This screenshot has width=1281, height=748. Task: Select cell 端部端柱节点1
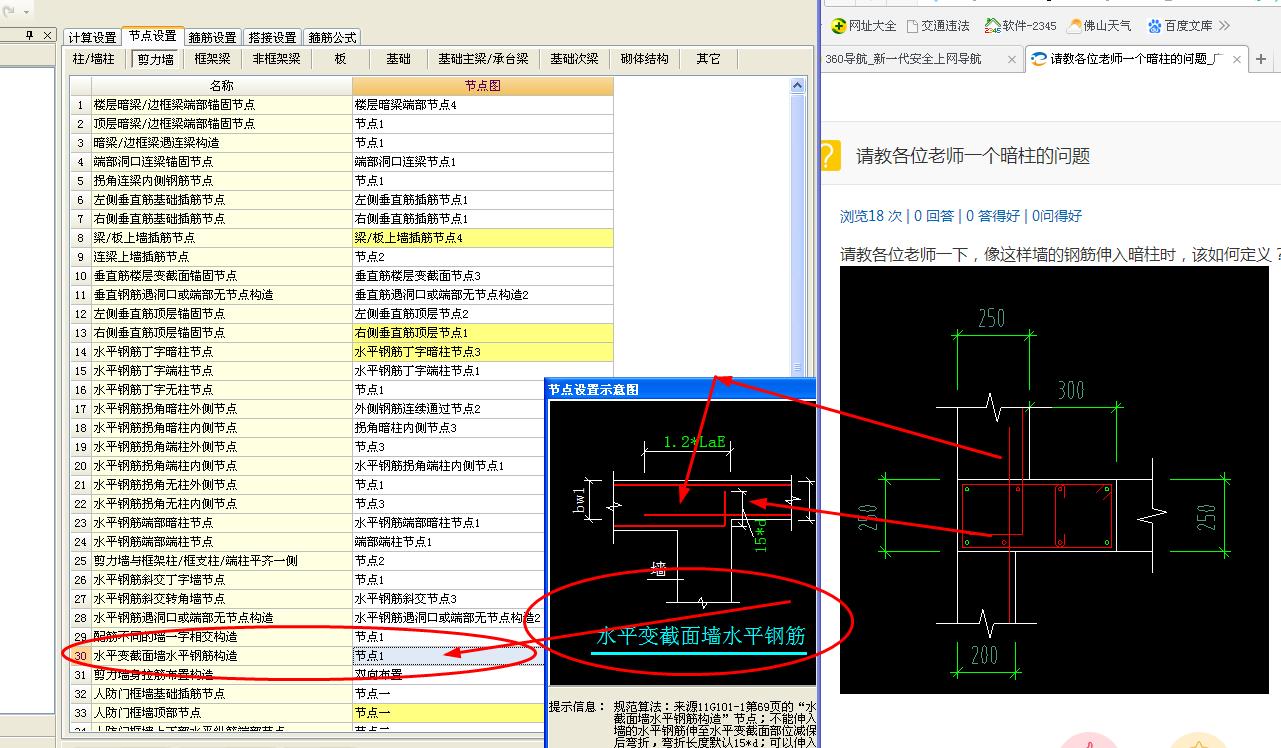[449, 542]
